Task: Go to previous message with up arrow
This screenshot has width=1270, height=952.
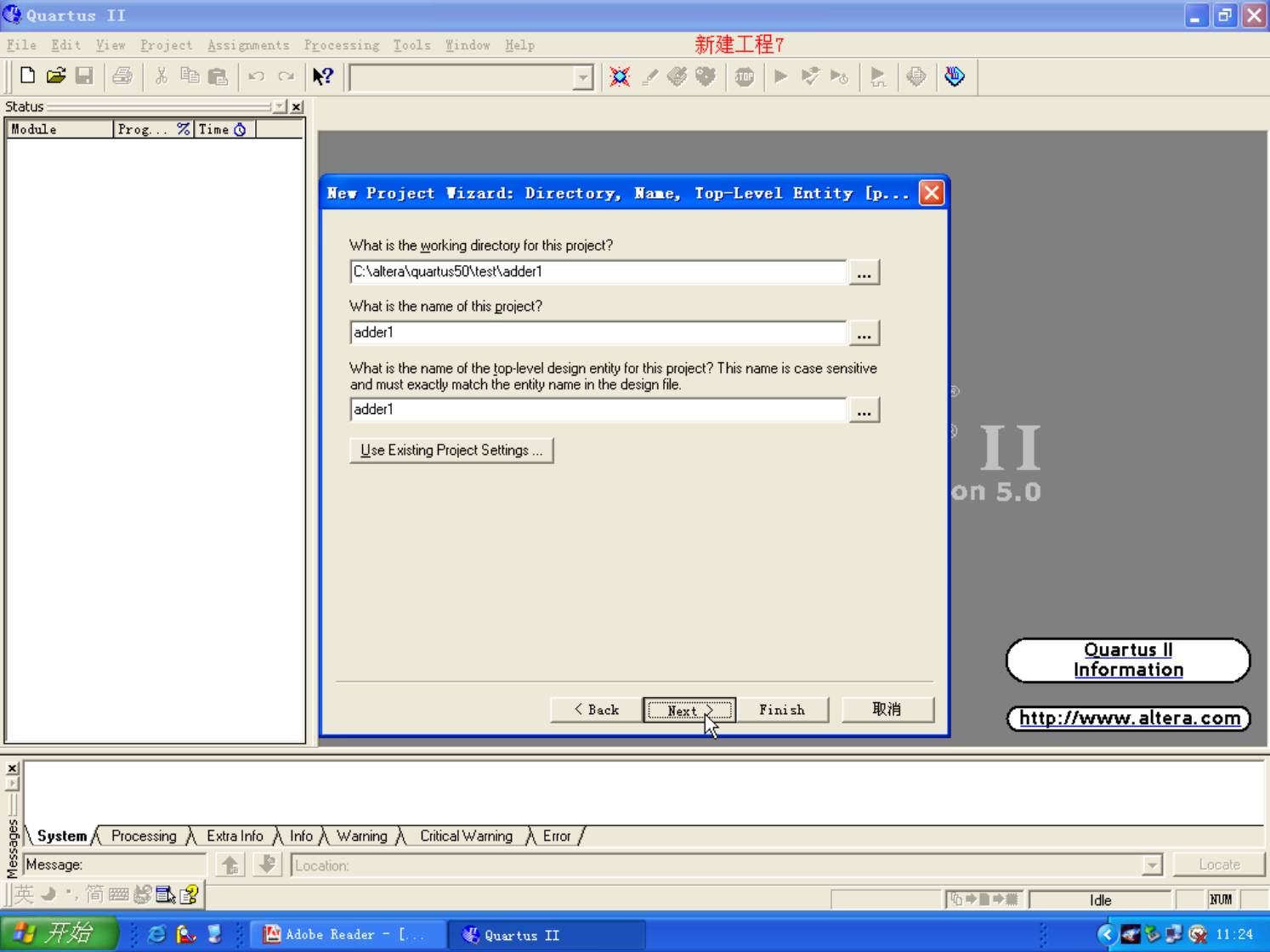Action: point(230,865)
